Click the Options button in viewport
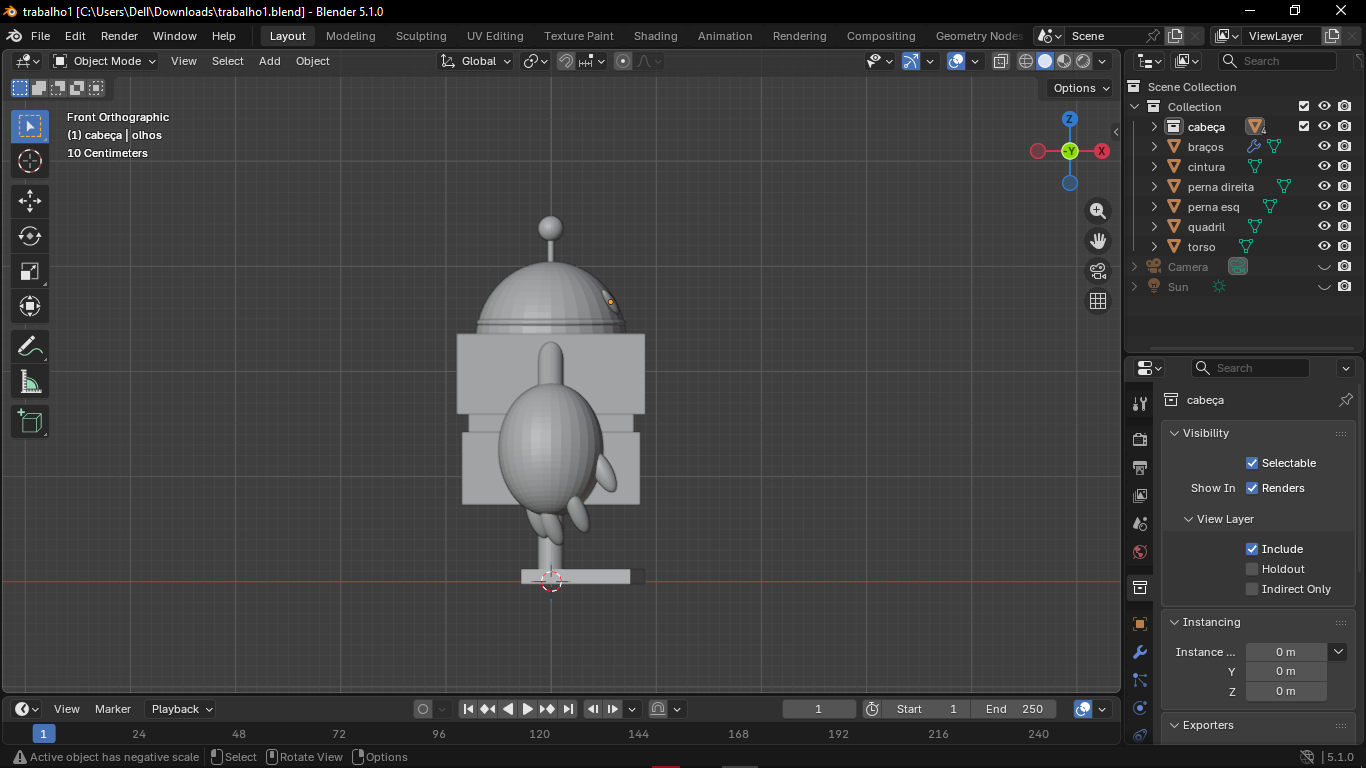 [x=1081, y=88]
